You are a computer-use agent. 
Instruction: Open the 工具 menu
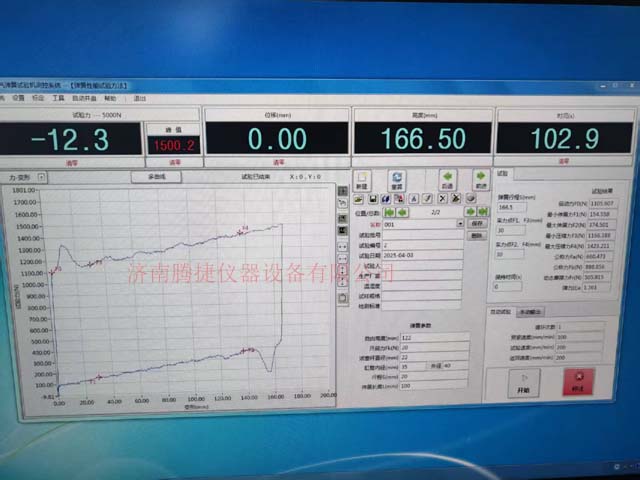[x=58, y=98]
